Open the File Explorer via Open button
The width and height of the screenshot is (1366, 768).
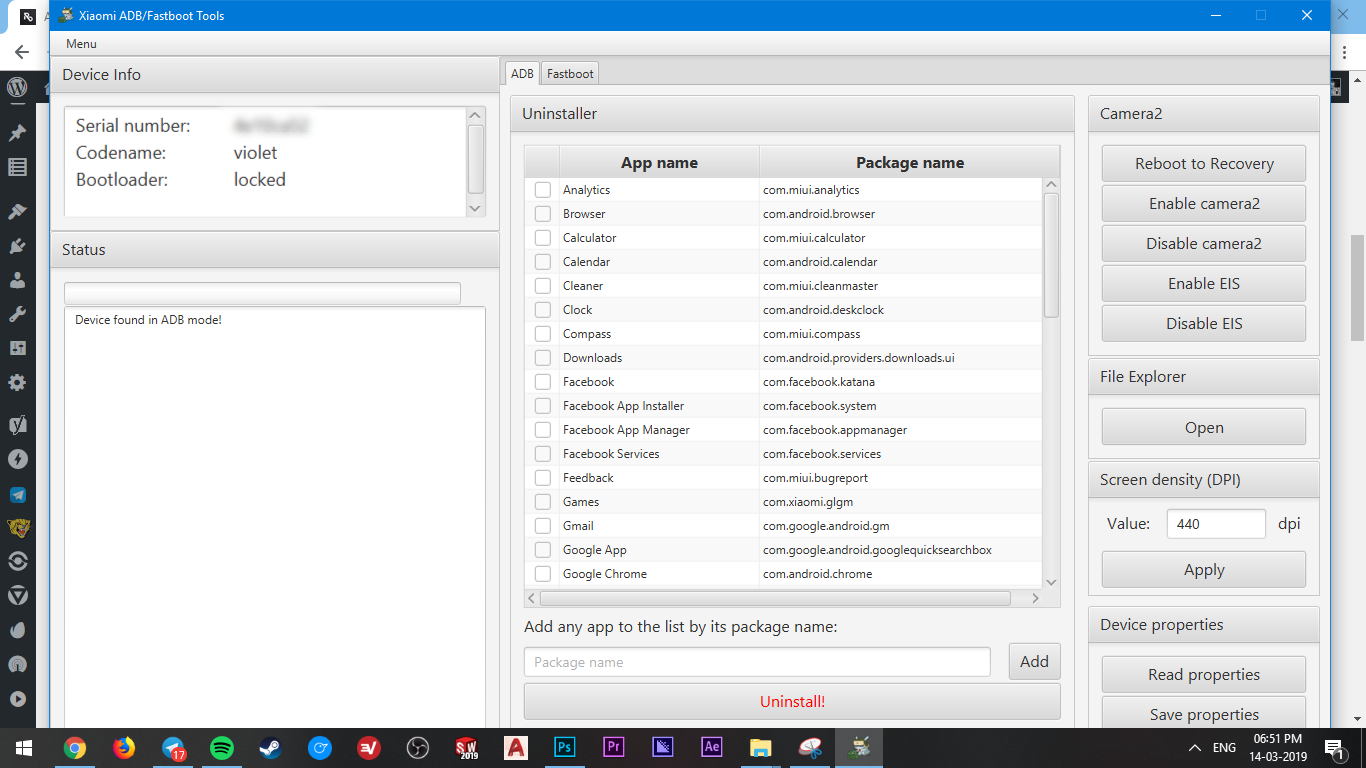tap(1204, 427)
